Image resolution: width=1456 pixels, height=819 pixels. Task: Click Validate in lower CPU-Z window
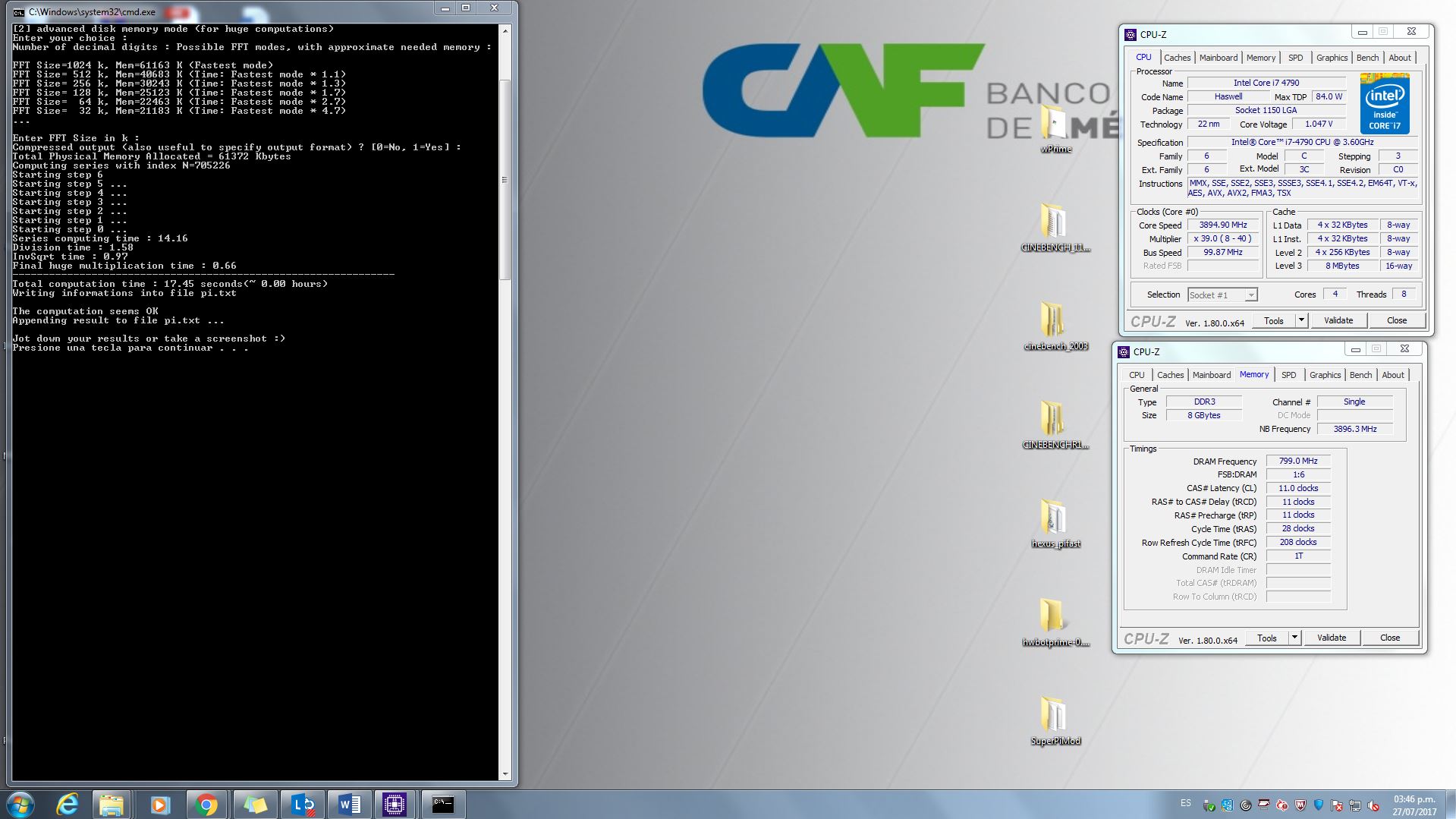[x=1332, y=638]
